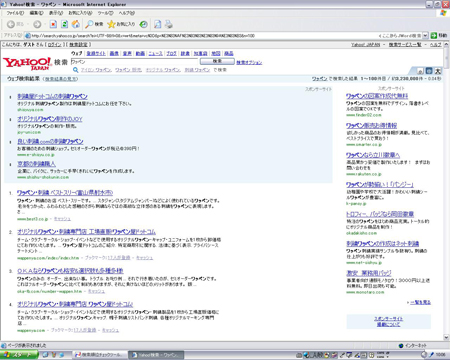Click the page icon in the address bar

pyautogui.click(x=28, y=36)
